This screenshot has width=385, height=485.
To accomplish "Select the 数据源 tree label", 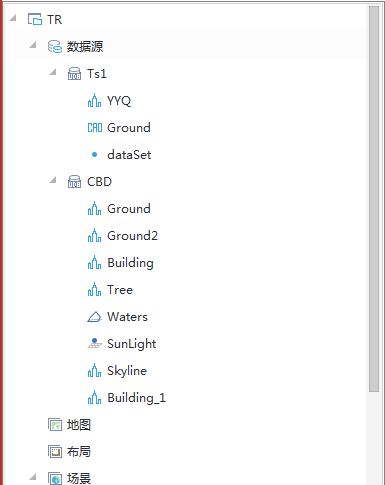I will click(85, 46).
